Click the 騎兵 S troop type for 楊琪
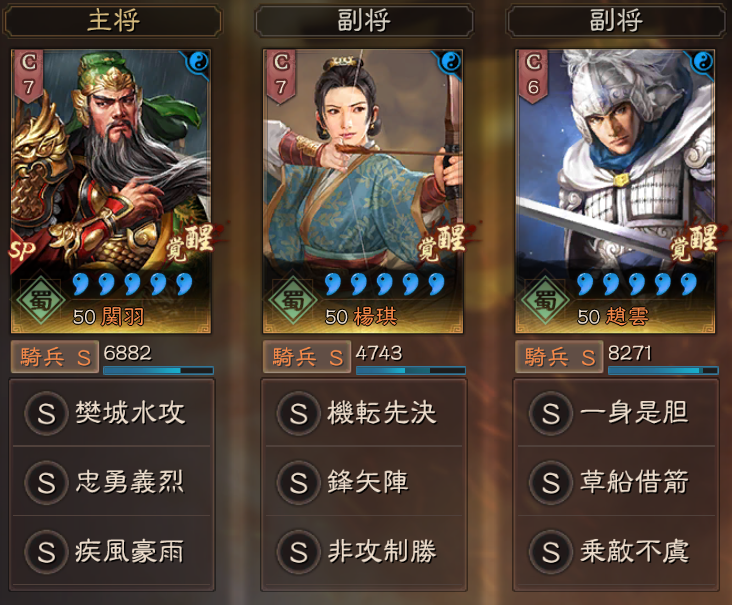 point(307,357)
